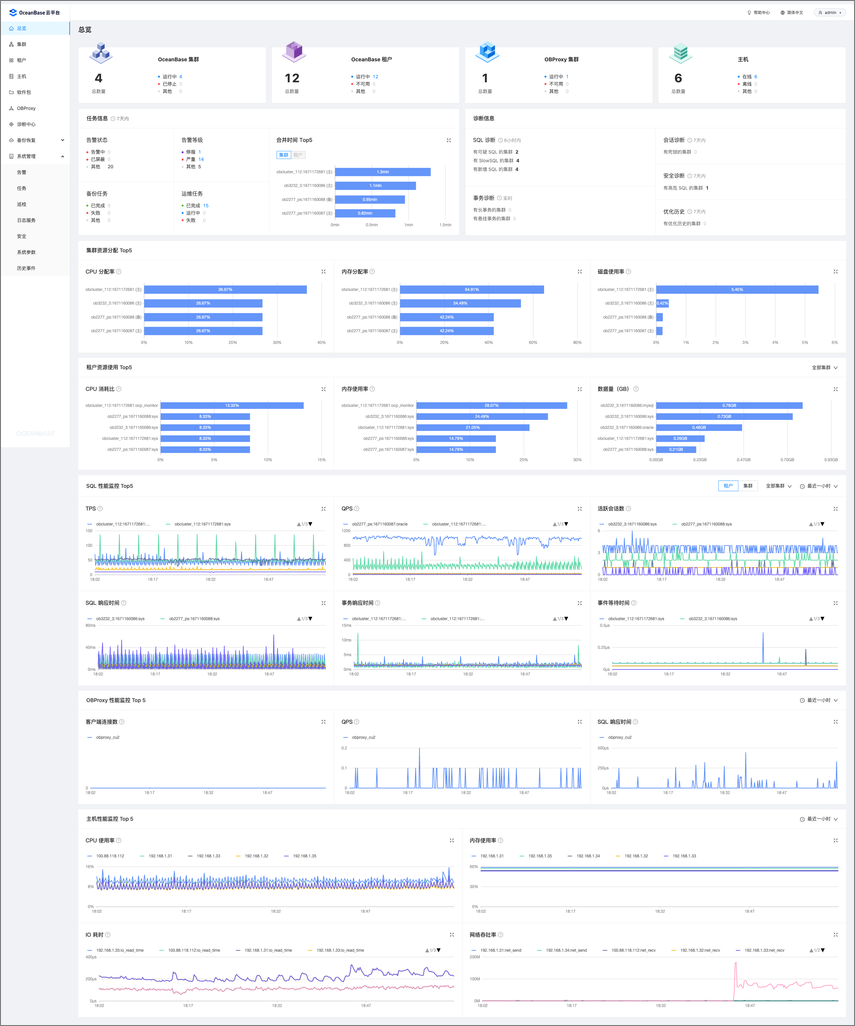The width and height of the screenshot is (855, 1026).
Task: Click the OceanBase 集群 cube illustration
Action: (100, 53)
